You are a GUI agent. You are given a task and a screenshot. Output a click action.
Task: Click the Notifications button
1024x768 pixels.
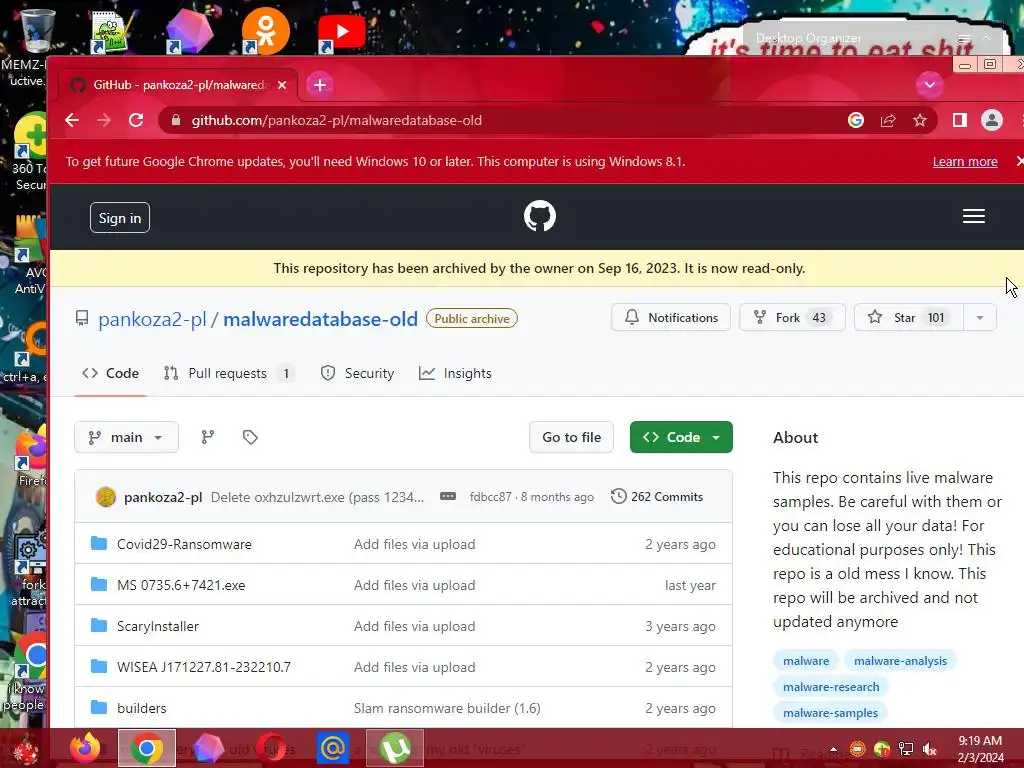point(671,318)
